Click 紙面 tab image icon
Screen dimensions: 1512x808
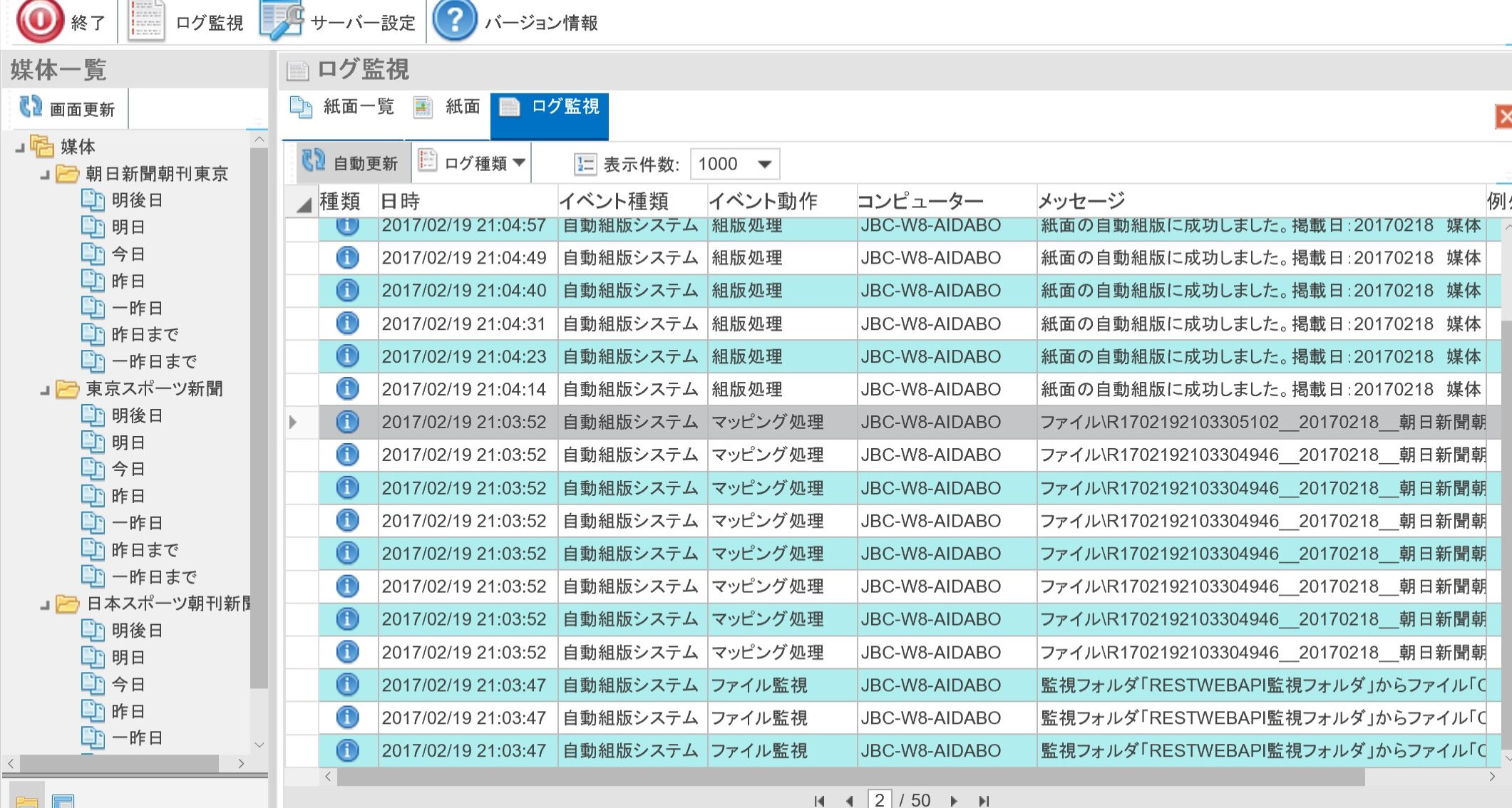coord(423,108)
